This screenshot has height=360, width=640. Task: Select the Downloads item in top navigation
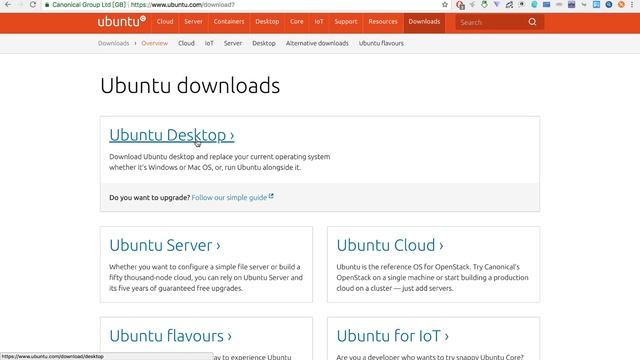point(424,22)
